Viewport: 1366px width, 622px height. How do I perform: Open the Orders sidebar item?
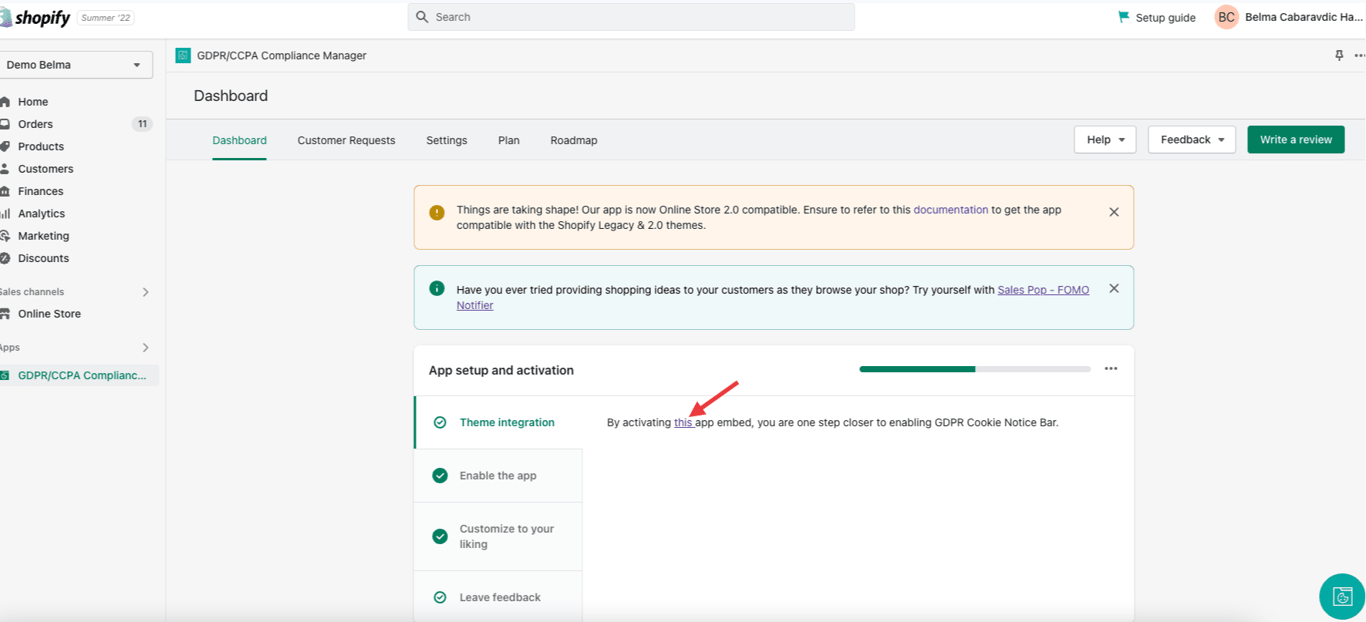pos(35,124)
